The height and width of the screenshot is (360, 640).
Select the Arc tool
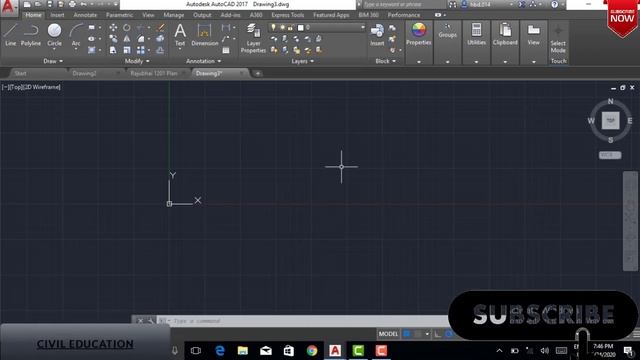pyautogui.click(x=76, y=34)
